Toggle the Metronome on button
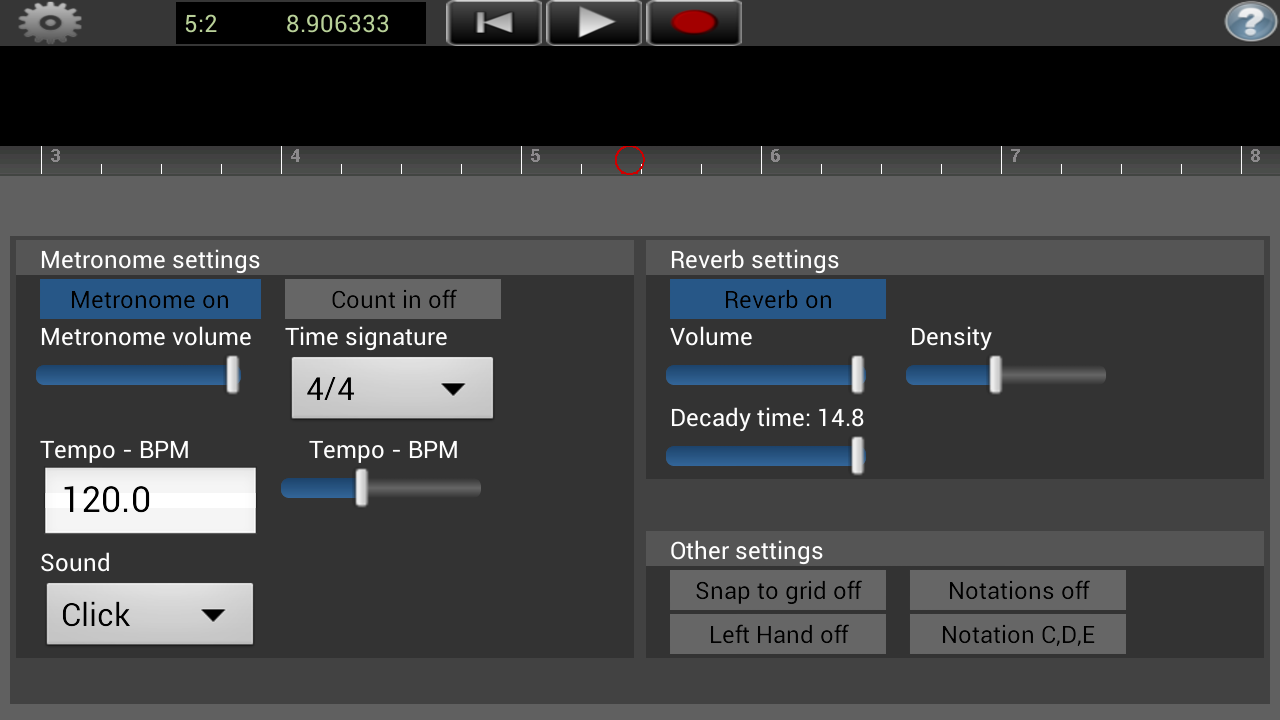 [150, 299]
